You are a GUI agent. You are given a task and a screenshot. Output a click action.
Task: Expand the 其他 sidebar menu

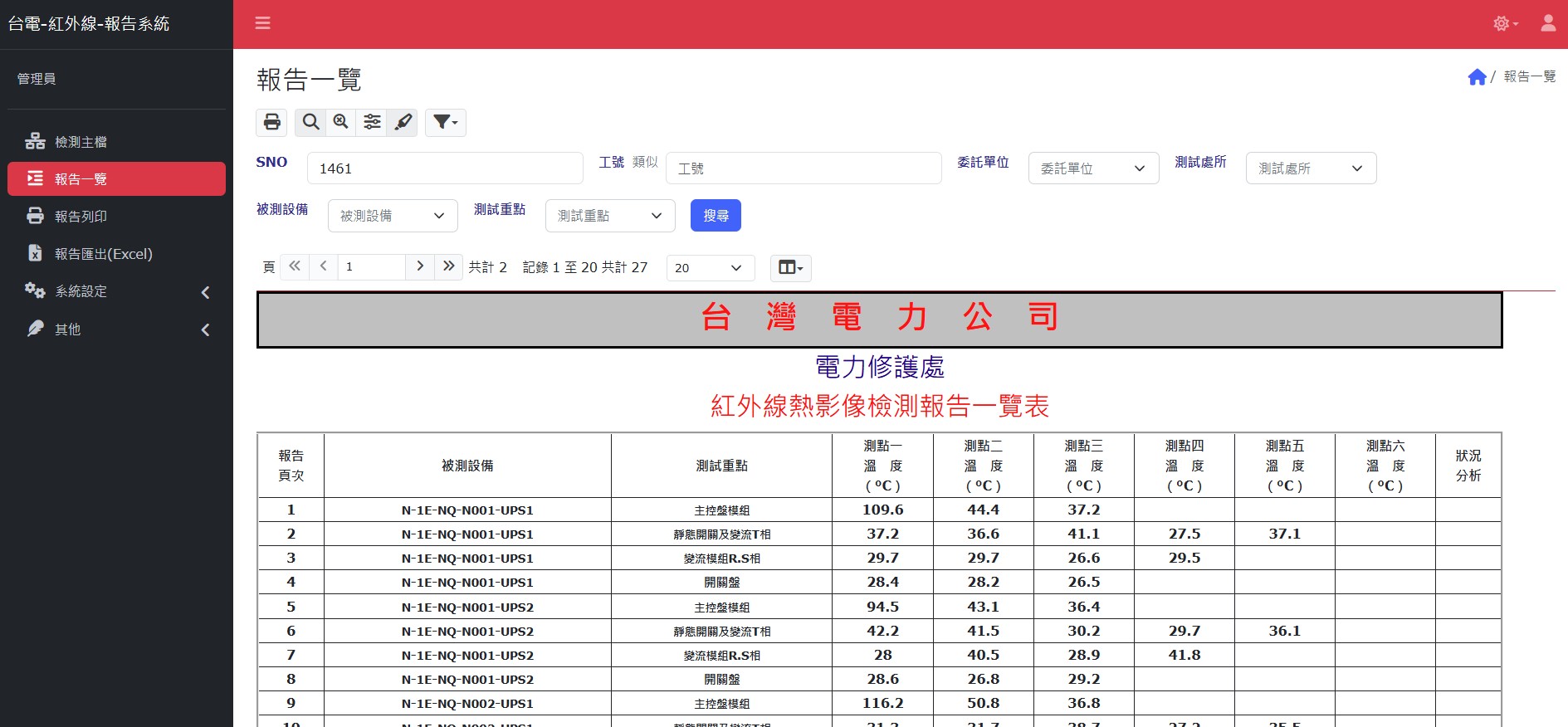pyautogui.click(x=116, y=329)
